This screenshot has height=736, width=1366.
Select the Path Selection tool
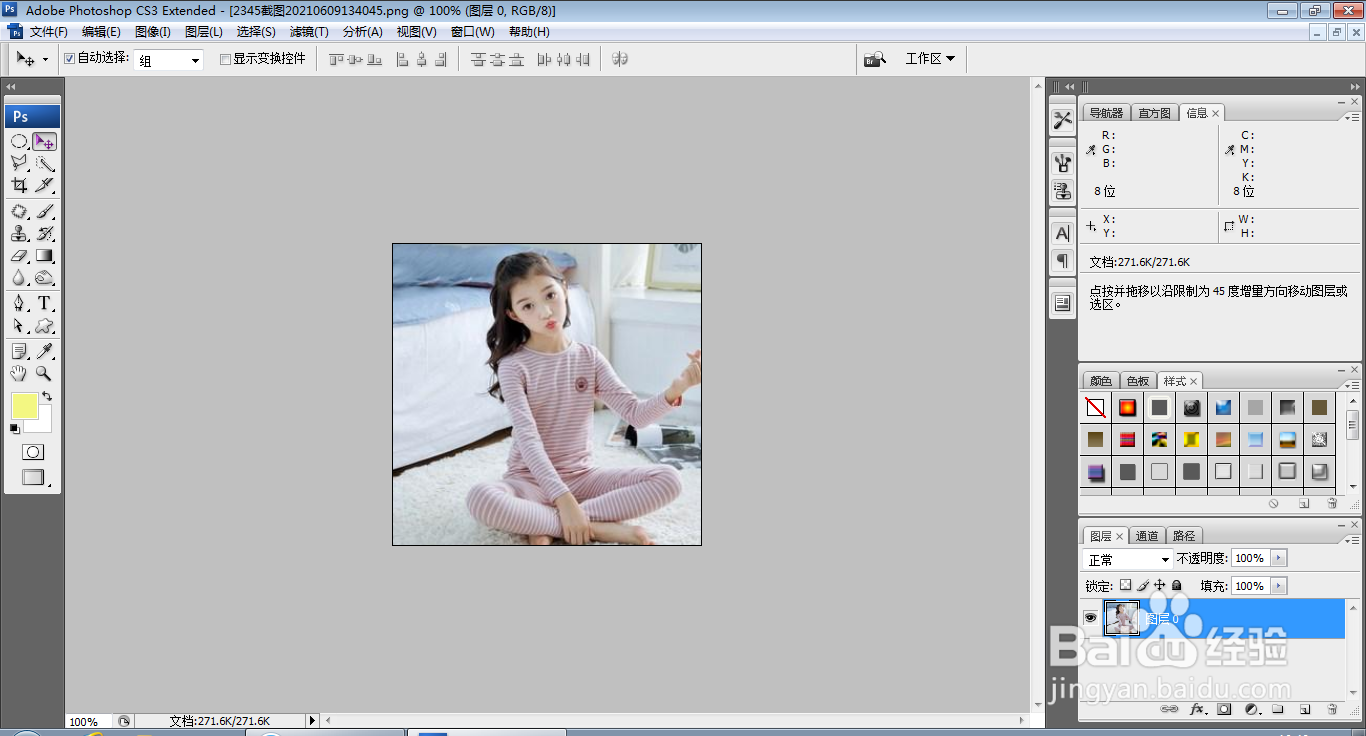click(19, 326)
